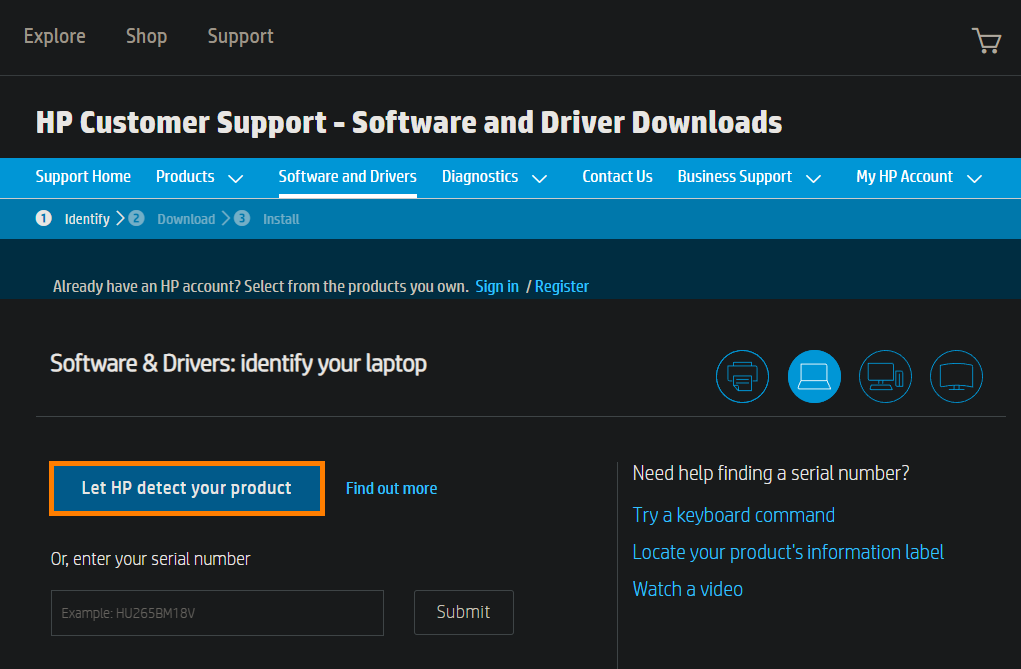The width and height of the screenshot is (1021, 669).
Task: Open the Watch a video link
Action: pos(688,590)
